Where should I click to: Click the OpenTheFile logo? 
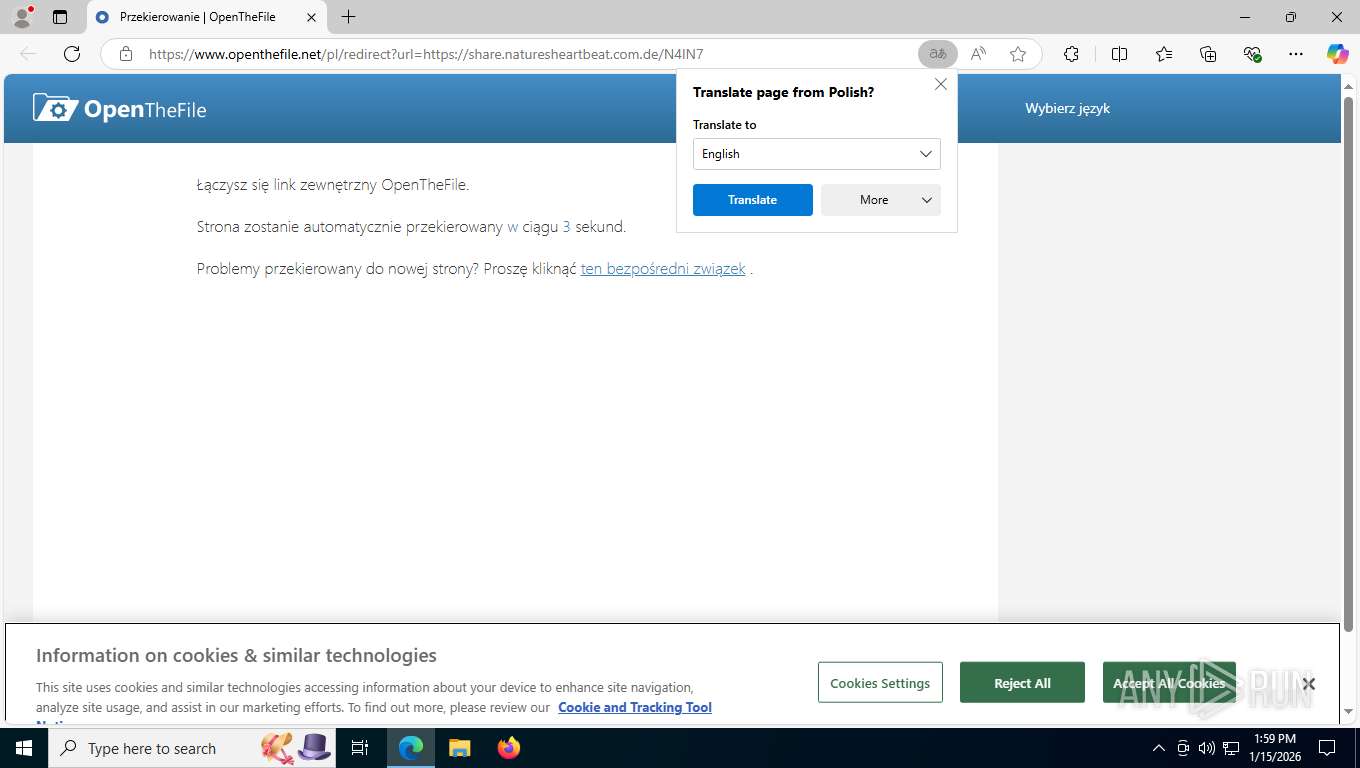coord(120,108)
